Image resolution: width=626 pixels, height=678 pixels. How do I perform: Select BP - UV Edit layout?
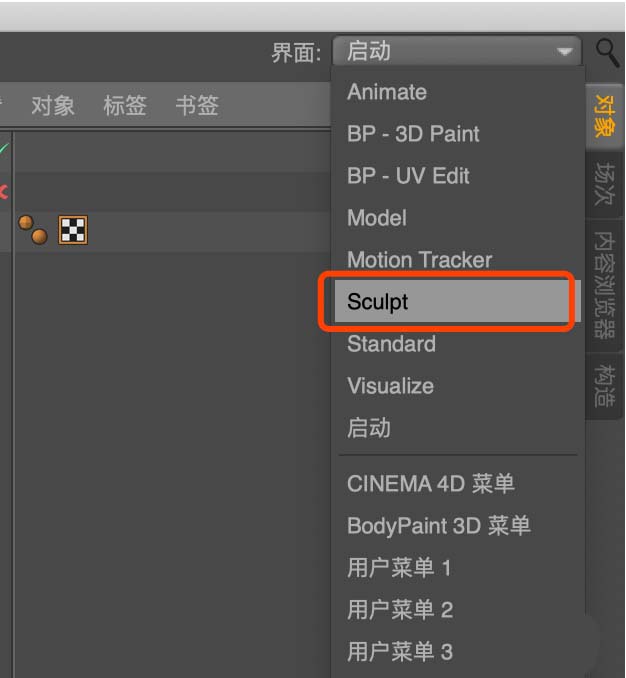[x=408, y=176]
